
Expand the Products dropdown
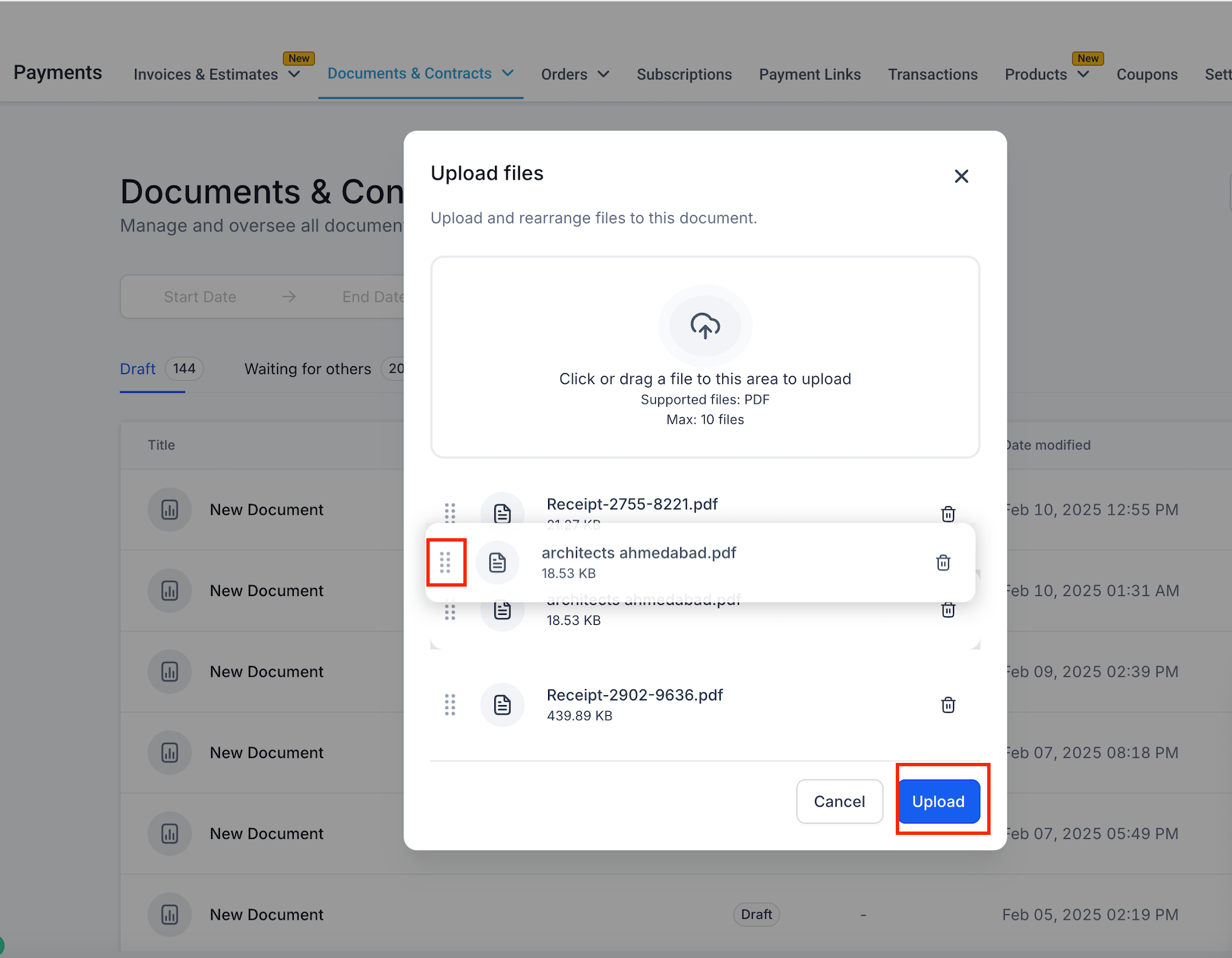[1083, 74]
